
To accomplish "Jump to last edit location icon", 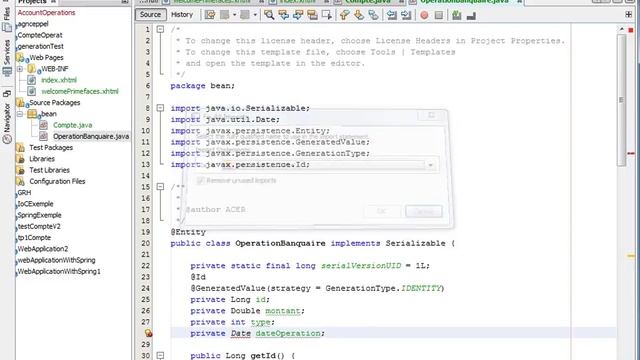I will 210,15.
